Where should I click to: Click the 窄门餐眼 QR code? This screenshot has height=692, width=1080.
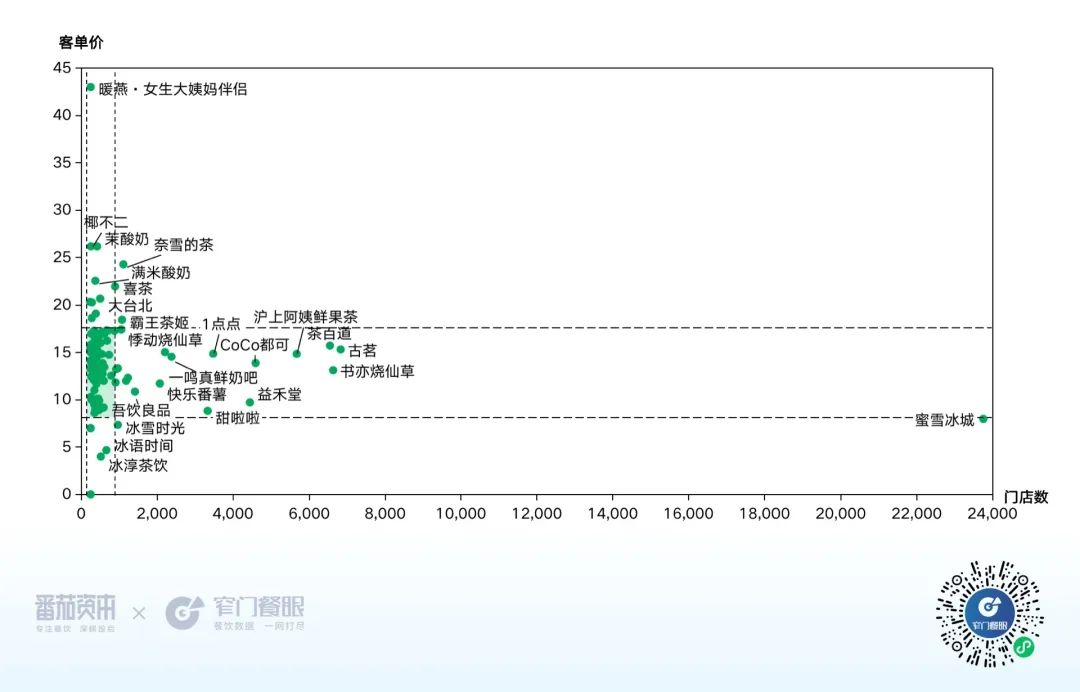pos(990,614)
